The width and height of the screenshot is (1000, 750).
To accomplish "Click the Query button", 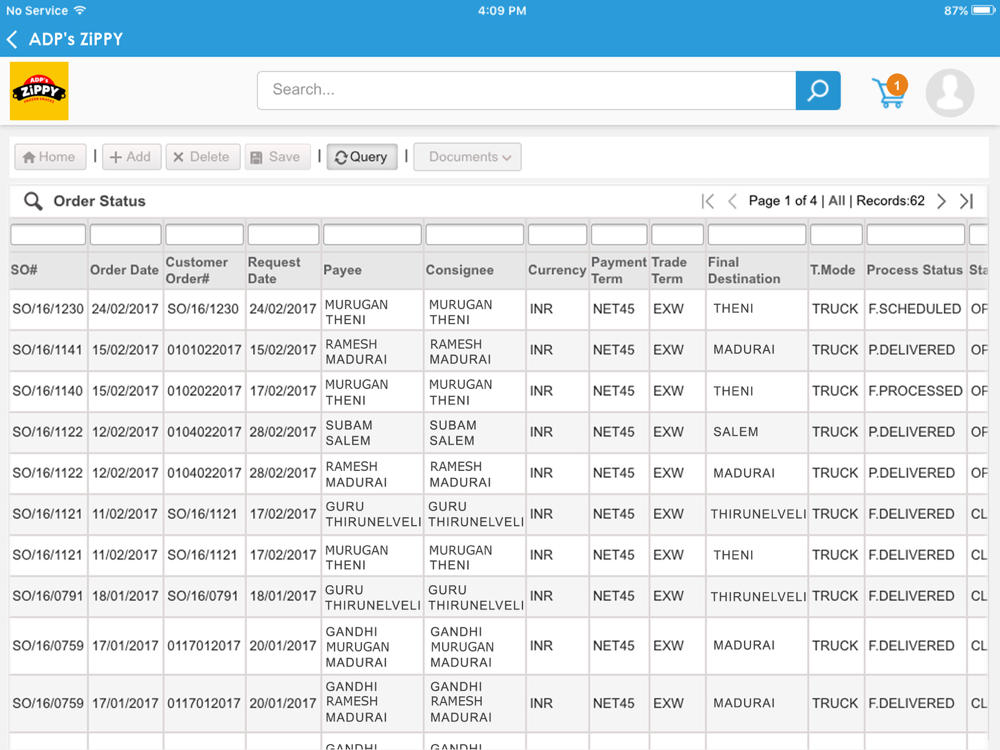I will pos(362,157).
